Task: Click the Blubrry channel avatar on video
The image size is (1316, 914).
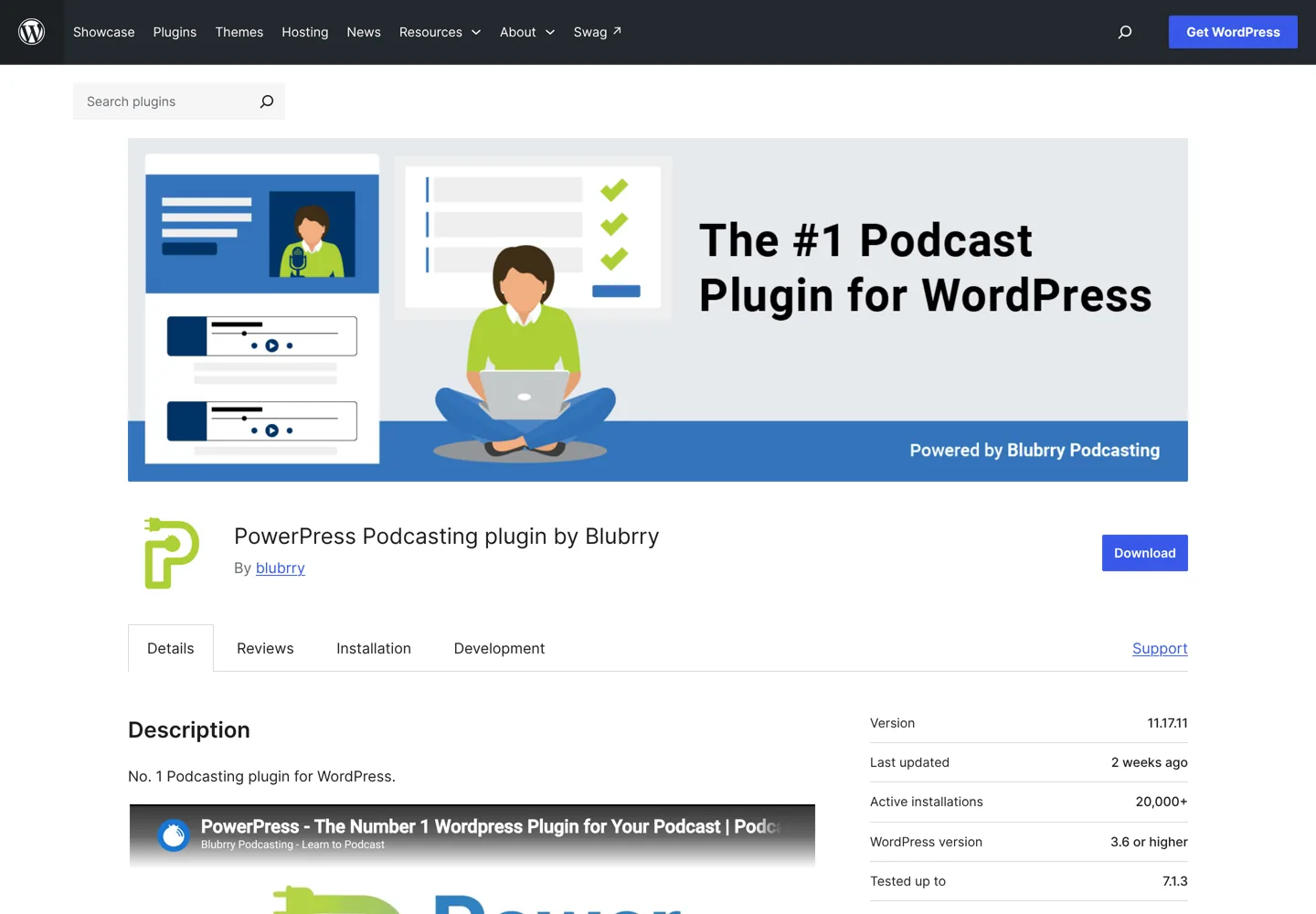Action: point(174,834)
